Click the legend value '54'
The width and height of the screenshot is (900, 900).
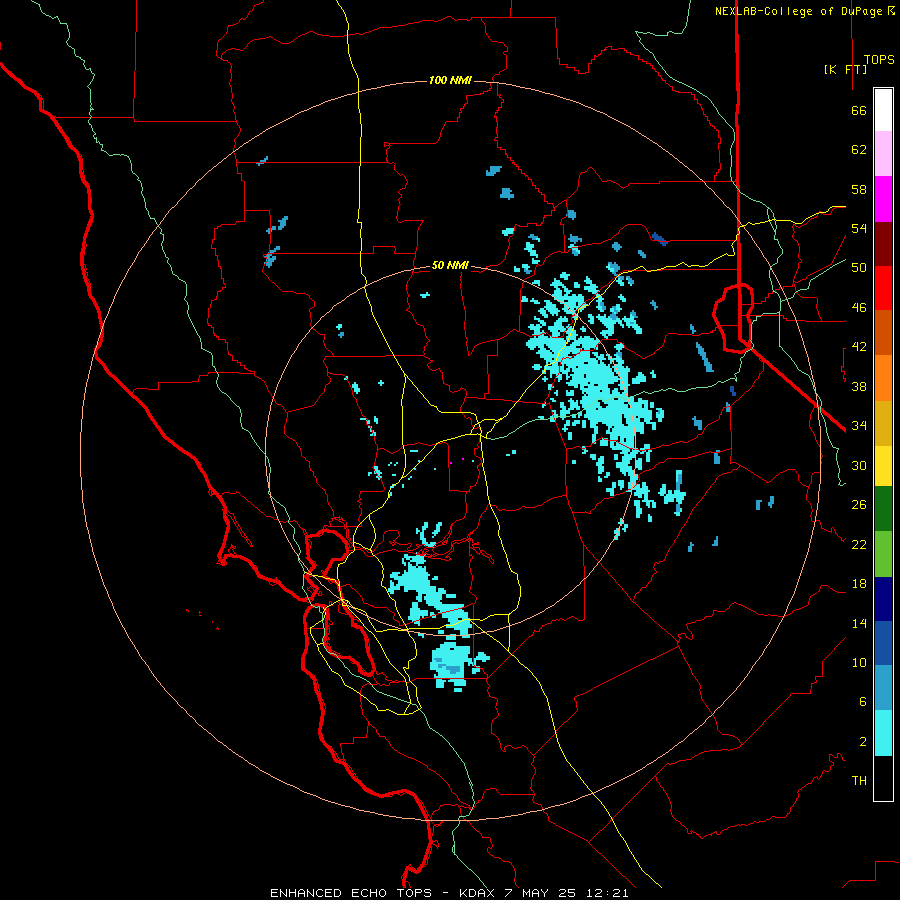click(x=859, y=228)
